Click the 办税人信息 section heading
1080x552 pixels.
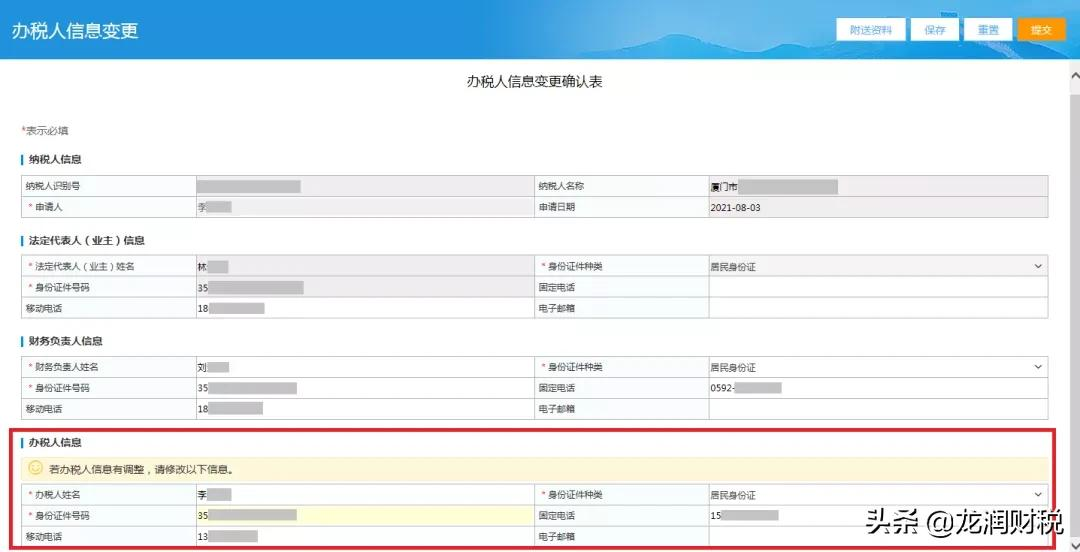55,442
